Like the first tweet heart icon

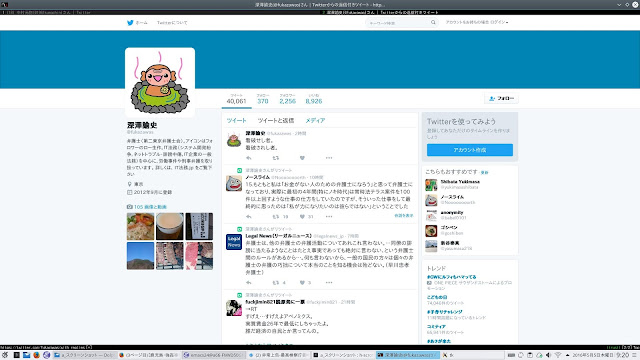click(x=302, y=158)
